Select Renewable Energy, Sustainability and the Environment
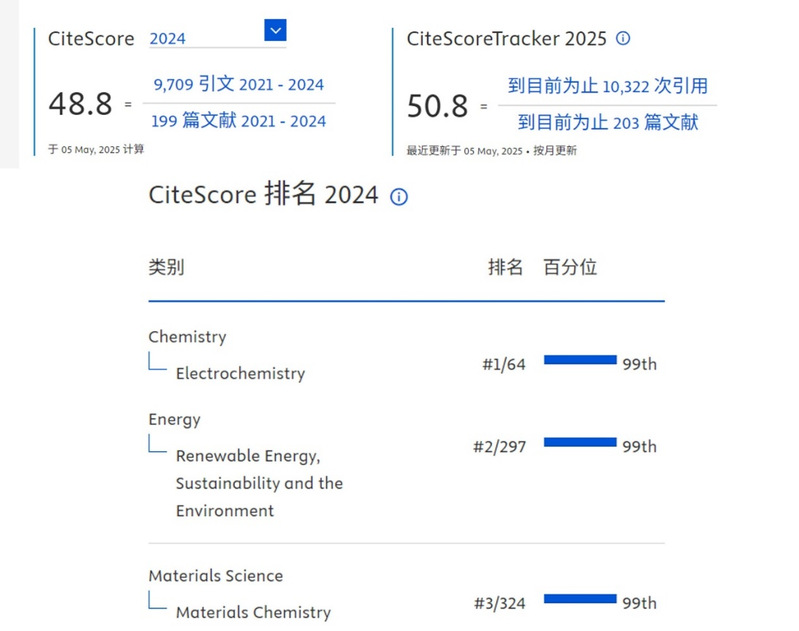799x631 pixels. click(x=259, y=483)
